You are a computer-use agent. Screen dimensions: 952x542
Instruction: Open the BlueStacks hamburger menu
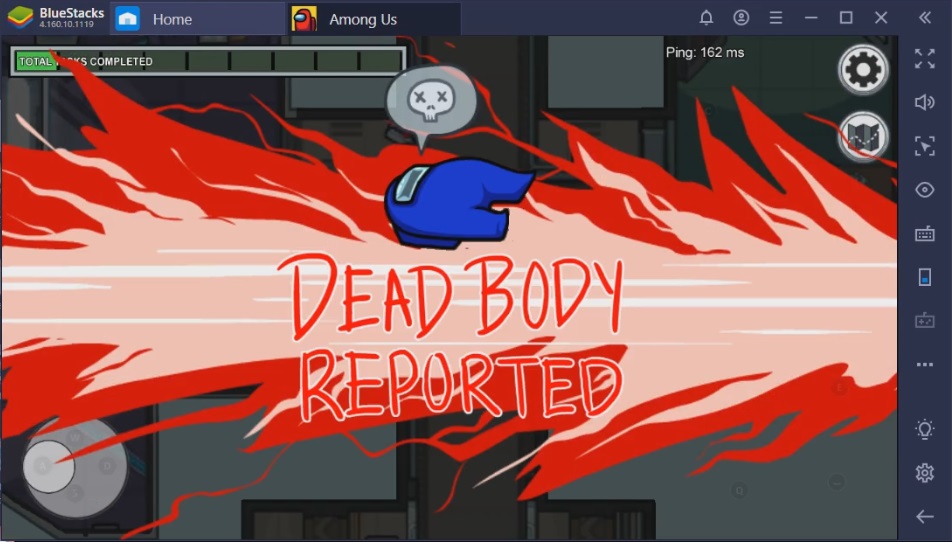coord(775,18)
